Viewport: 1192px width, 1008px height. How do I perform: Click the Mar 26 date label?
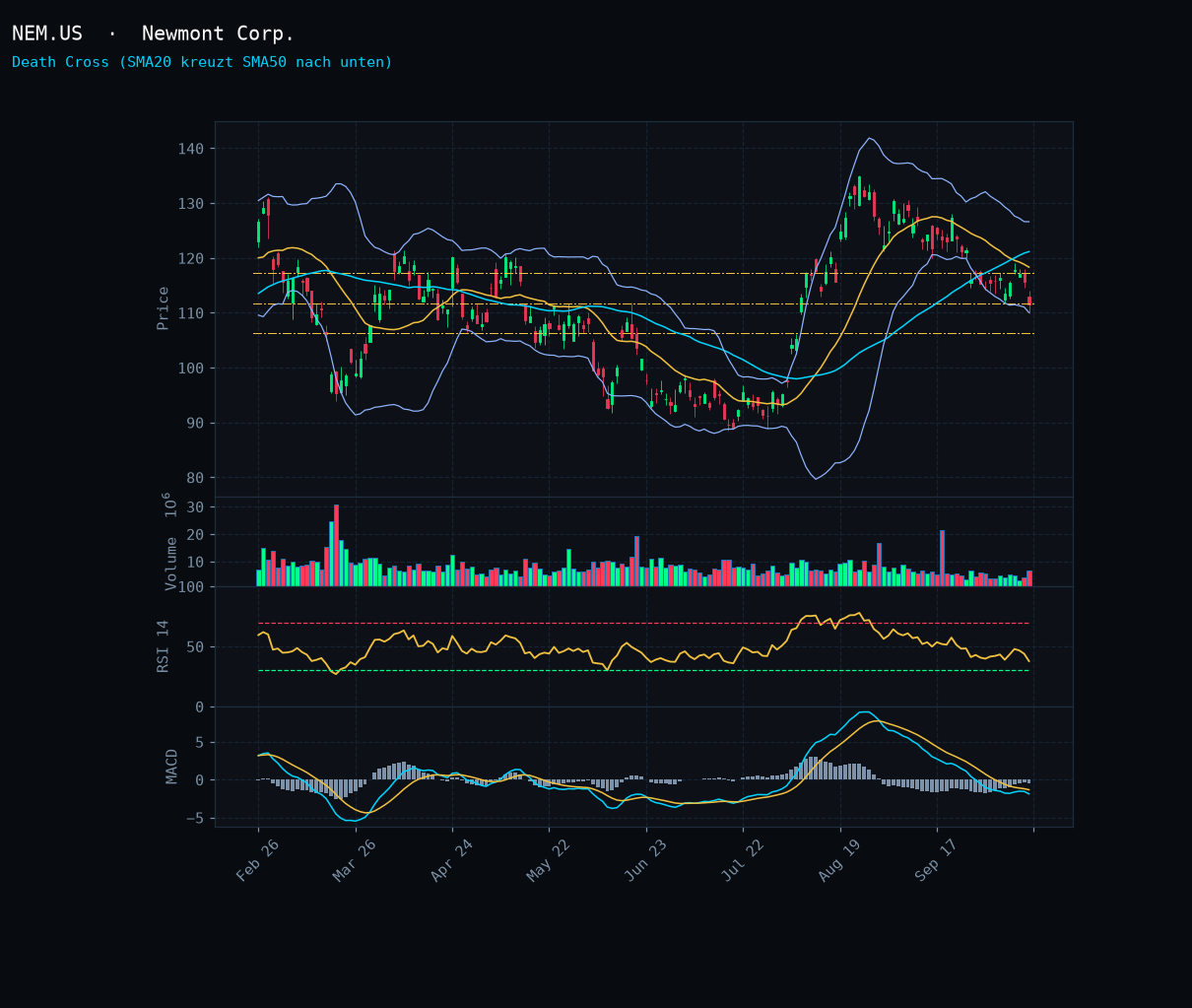354,860
